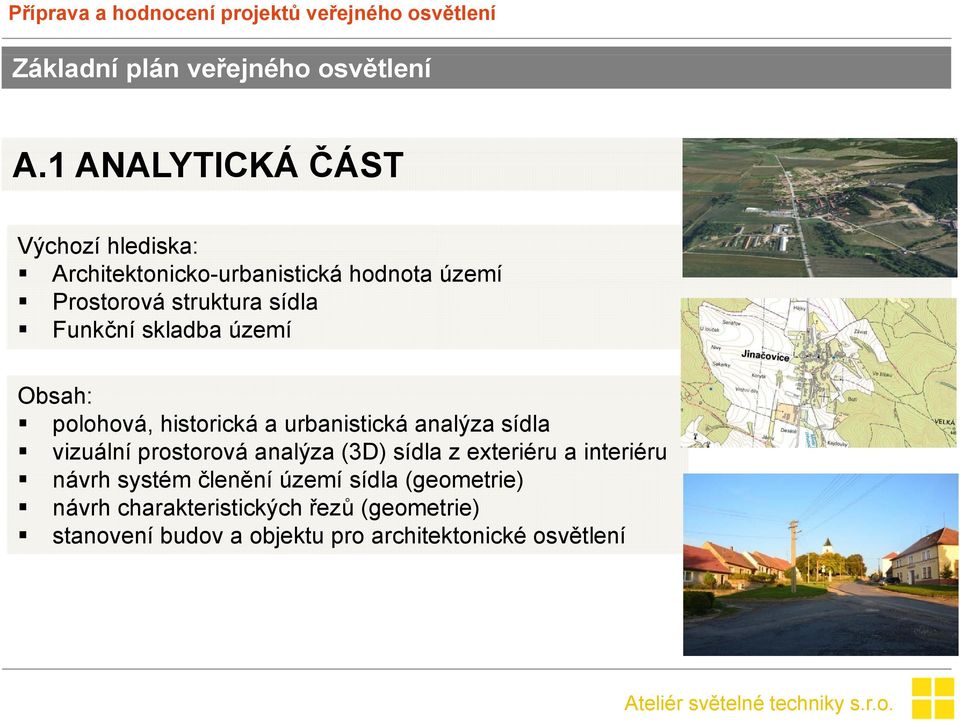Click the yellow squares logo icon
Viewport: 960px width, 722px height.
coord(932,698)
